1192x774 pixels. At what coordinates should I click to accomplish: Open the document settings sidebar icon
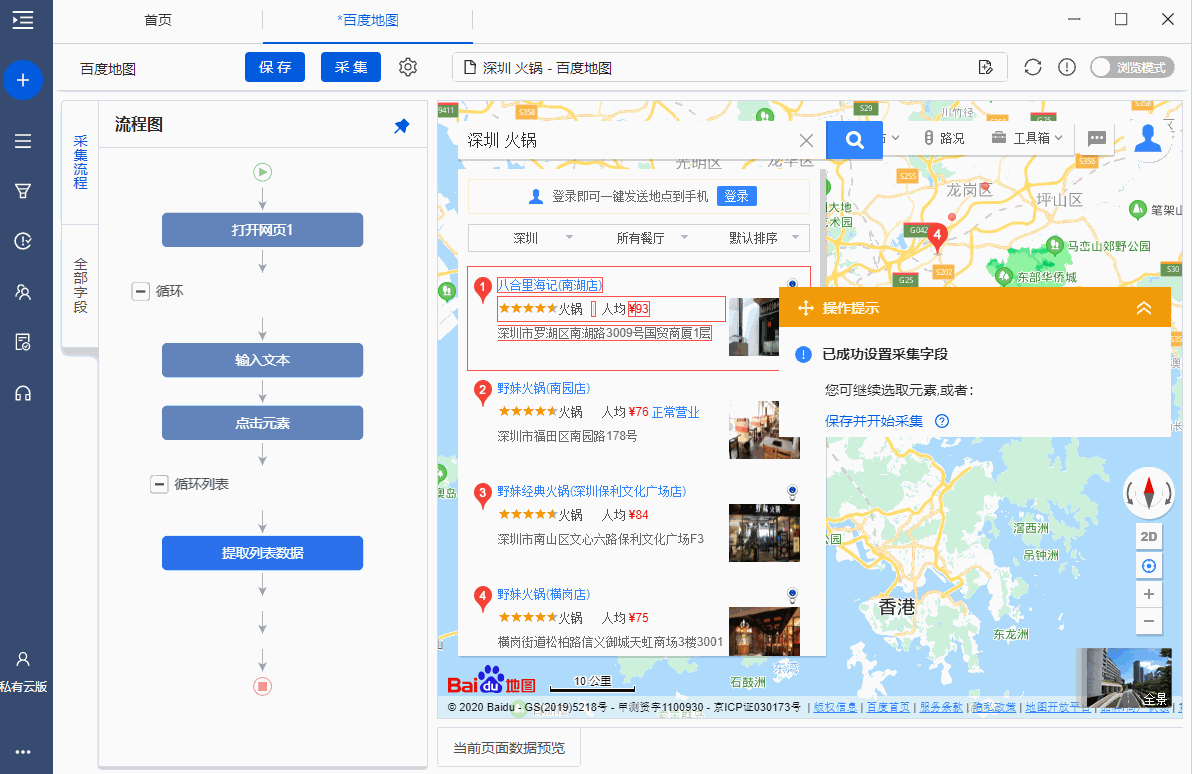(x=23, y=342)
